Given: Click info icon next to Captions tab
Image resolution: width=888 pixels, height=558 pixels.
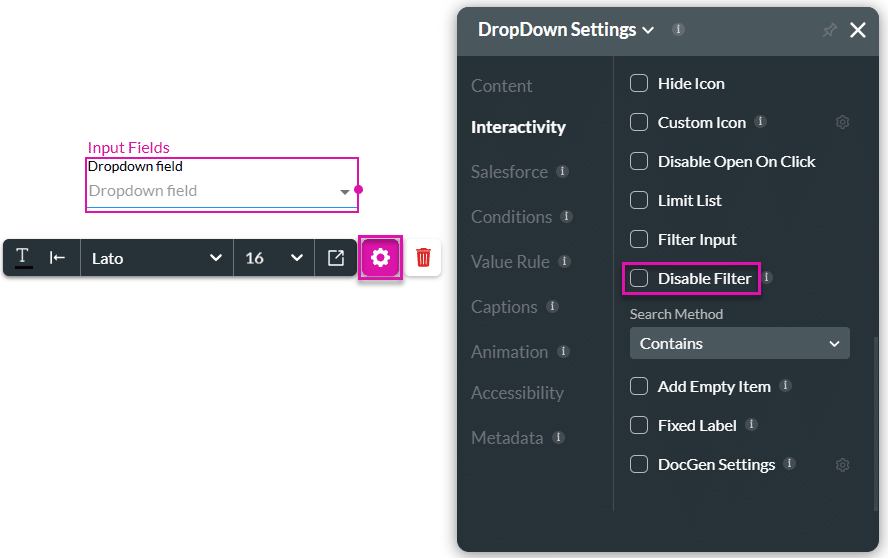Looking at the screenshot, I should pos(552,306).
